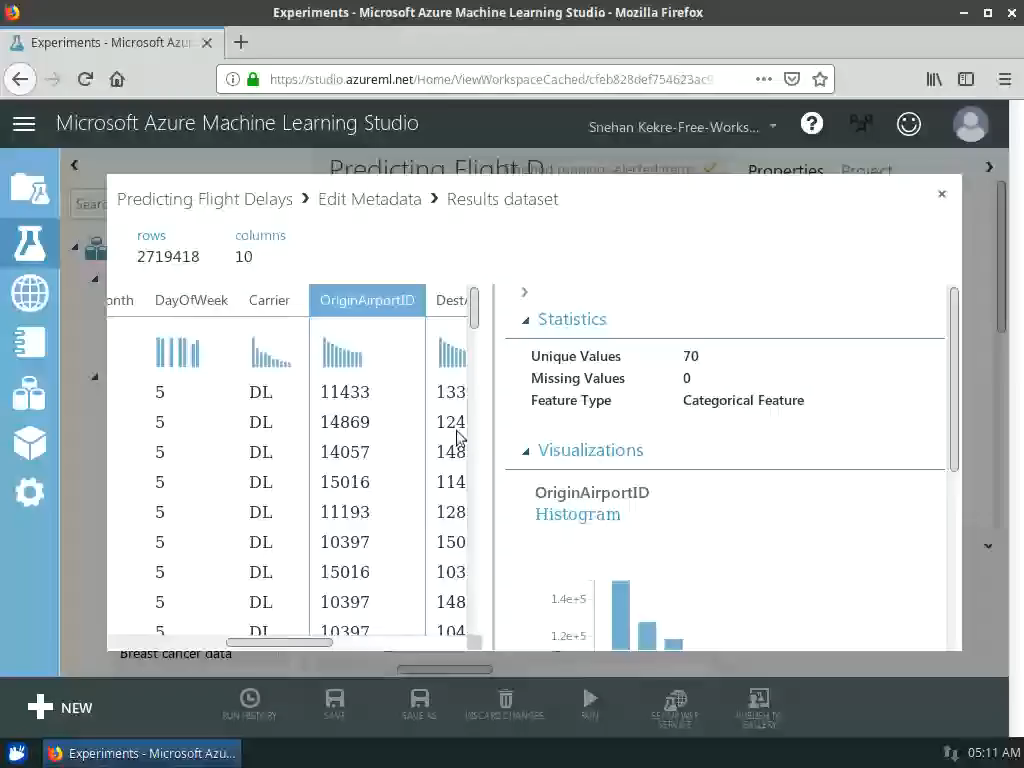Click the Run play icon
1024x768 pixels.
(x=589, y=700)
